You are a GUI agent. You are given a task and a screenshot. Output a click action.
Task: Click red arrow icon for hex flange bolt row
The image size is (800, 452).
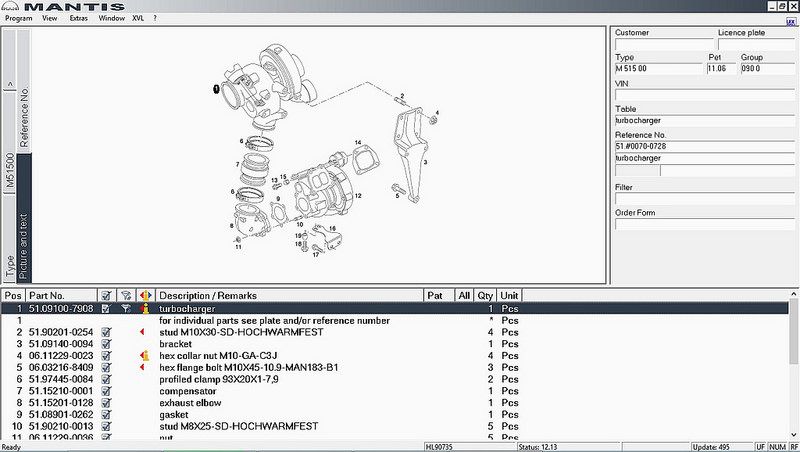[x=142, y=367]
